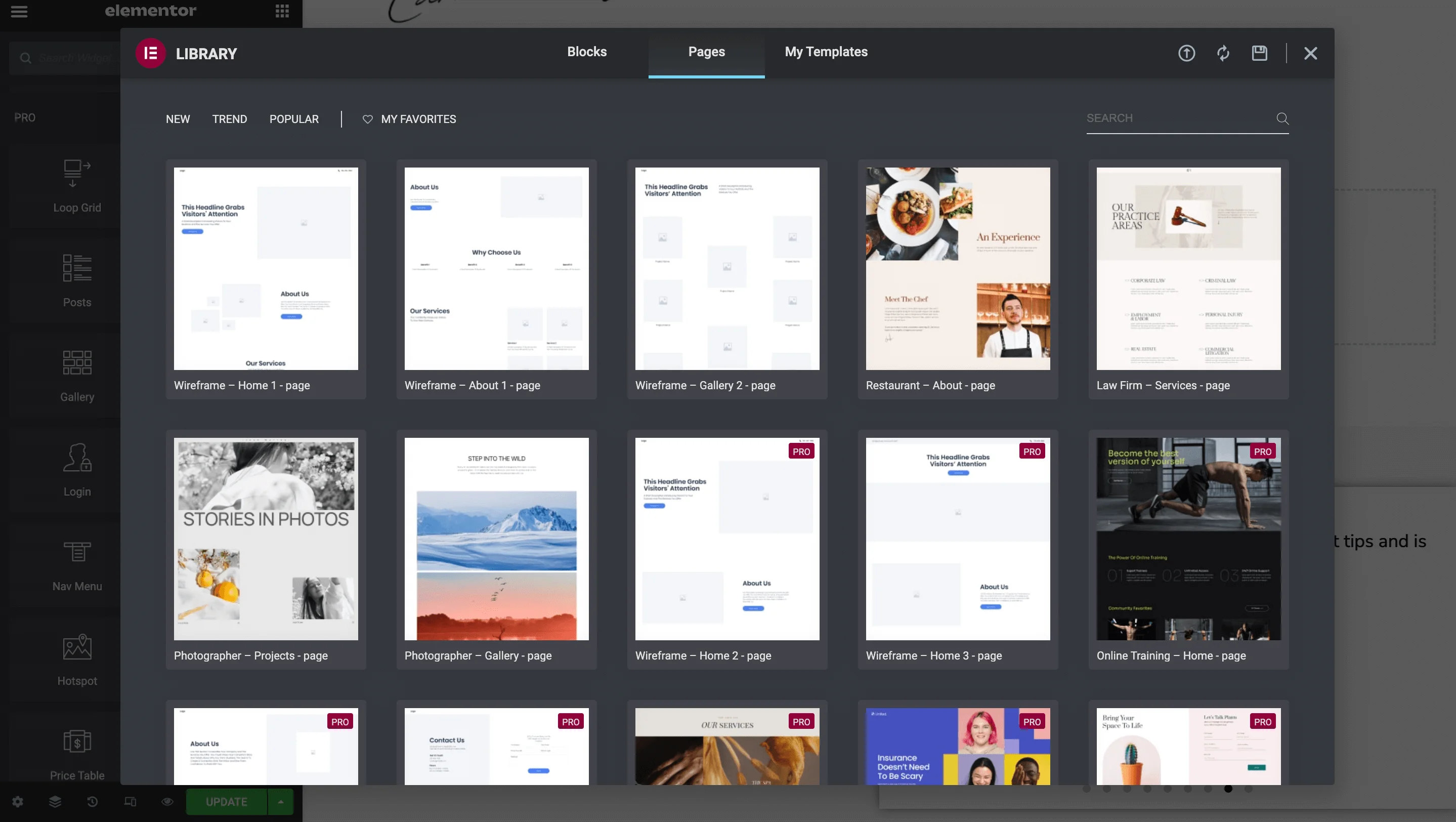Open the Photographer – Gallery page thumbnail
1456x822 pixels.
tap(496, 539)
